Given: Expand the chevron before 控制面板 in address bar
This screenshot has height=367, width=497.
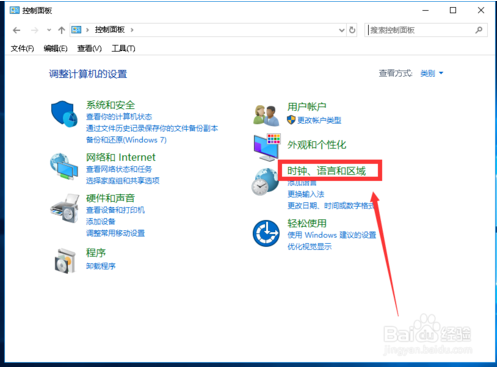Looking at the screenshot, I should coord(87,30).
